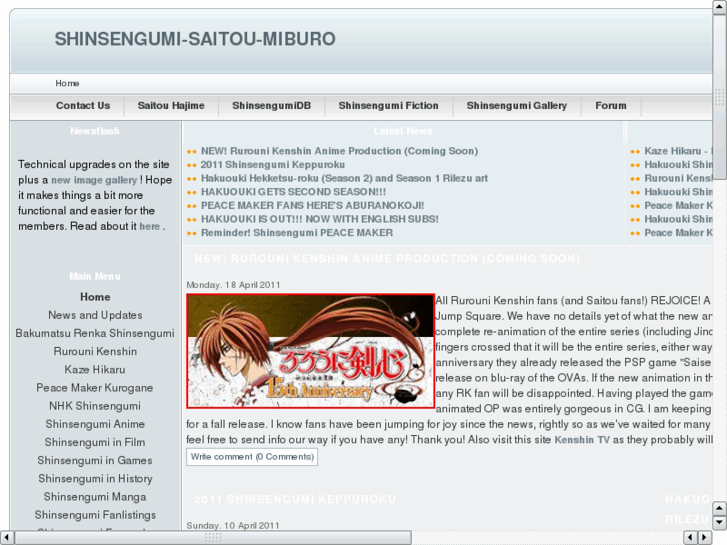
Task: Open the Contact Us menu item
Action: click(x=83, y=106)
